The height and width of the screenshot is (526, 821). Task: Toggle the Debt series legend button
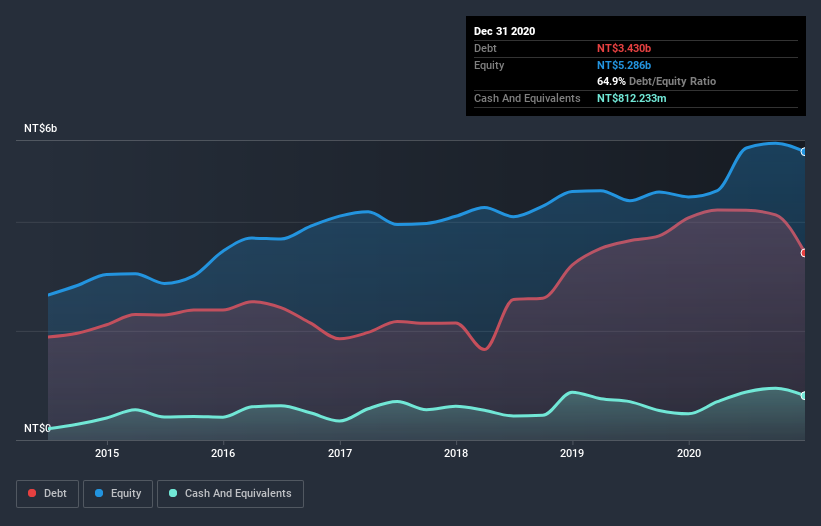(x=47, y=494)
